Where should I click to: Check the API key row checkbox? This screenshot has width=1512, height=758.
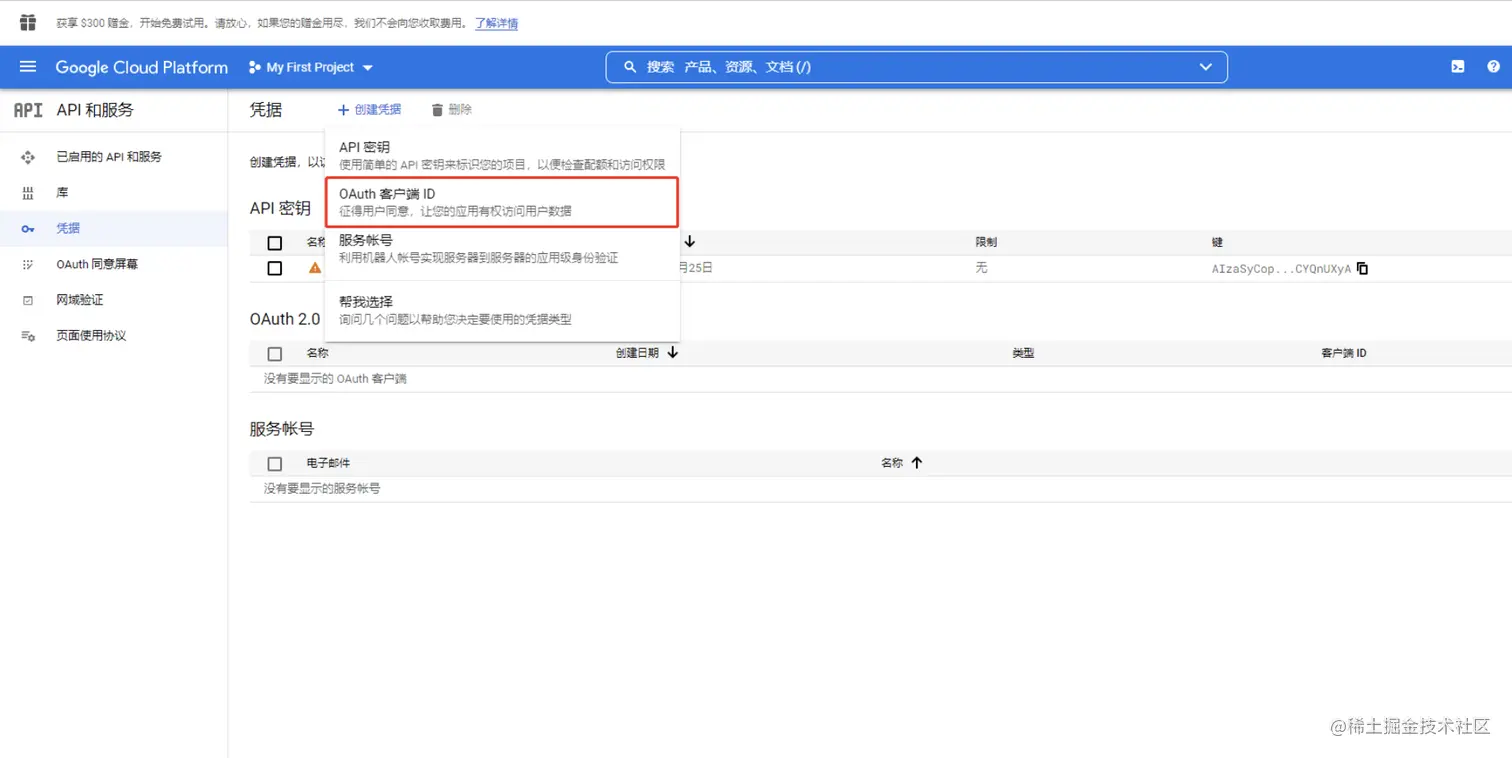point(275,268)
